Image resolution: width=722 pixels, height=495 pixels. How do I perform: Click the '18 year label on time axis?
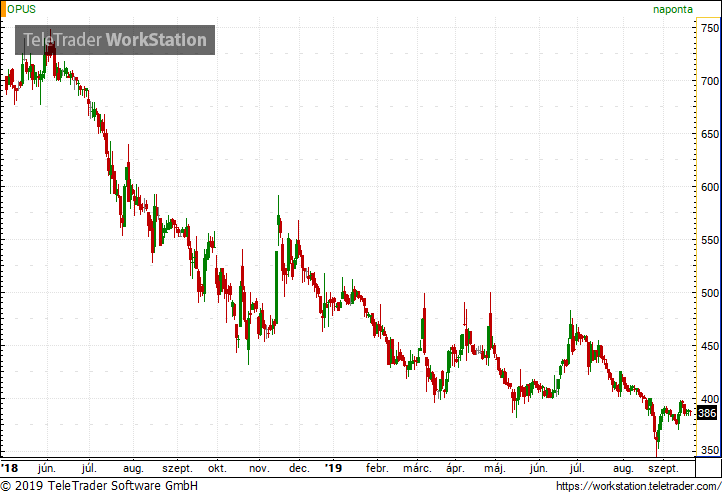(x=9, y=468)
